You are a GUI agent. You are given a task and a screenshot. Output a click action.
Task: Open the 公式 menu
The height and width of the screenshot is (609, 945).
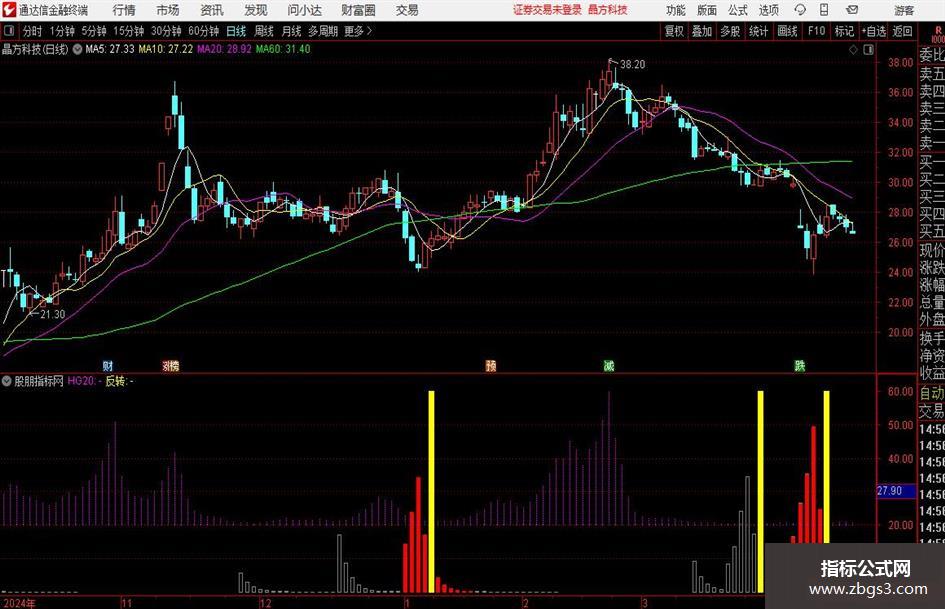737,10
